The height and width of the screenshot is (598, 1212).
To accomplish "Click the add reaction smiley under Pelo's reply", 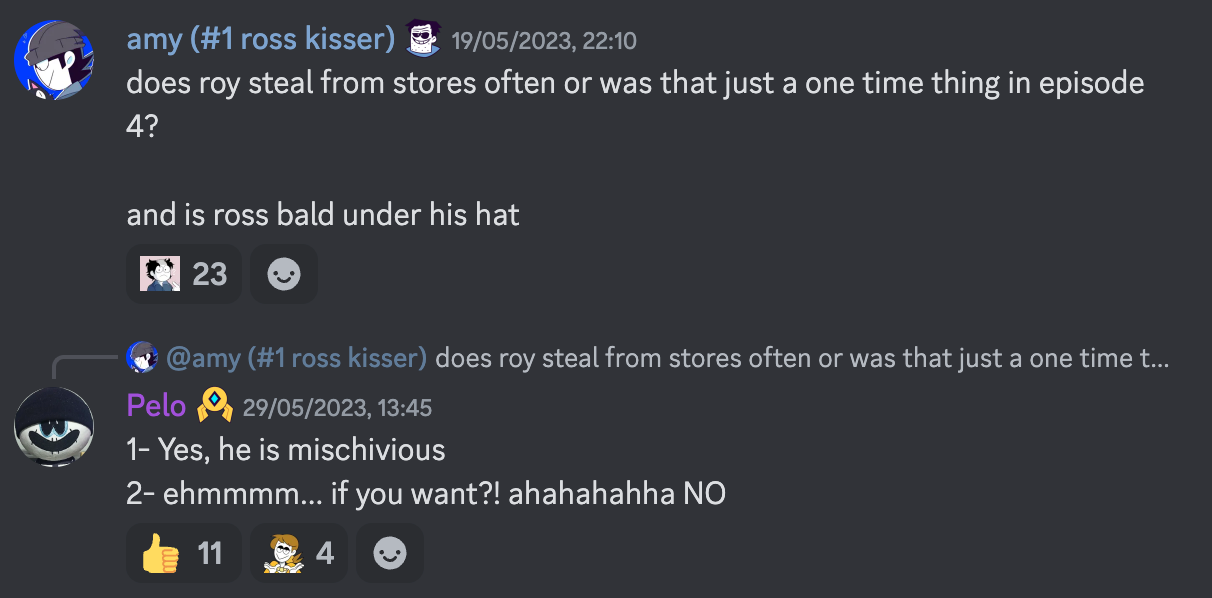I will [x=390, y=553].
